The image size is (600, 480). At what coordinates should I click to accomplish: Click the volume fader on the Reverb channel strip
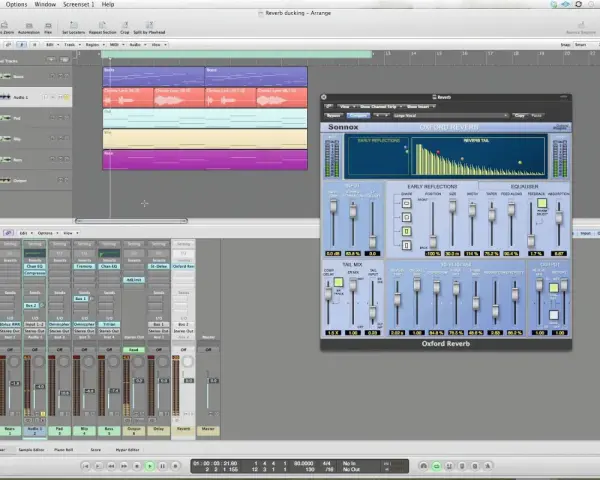(x=188, y=380)
